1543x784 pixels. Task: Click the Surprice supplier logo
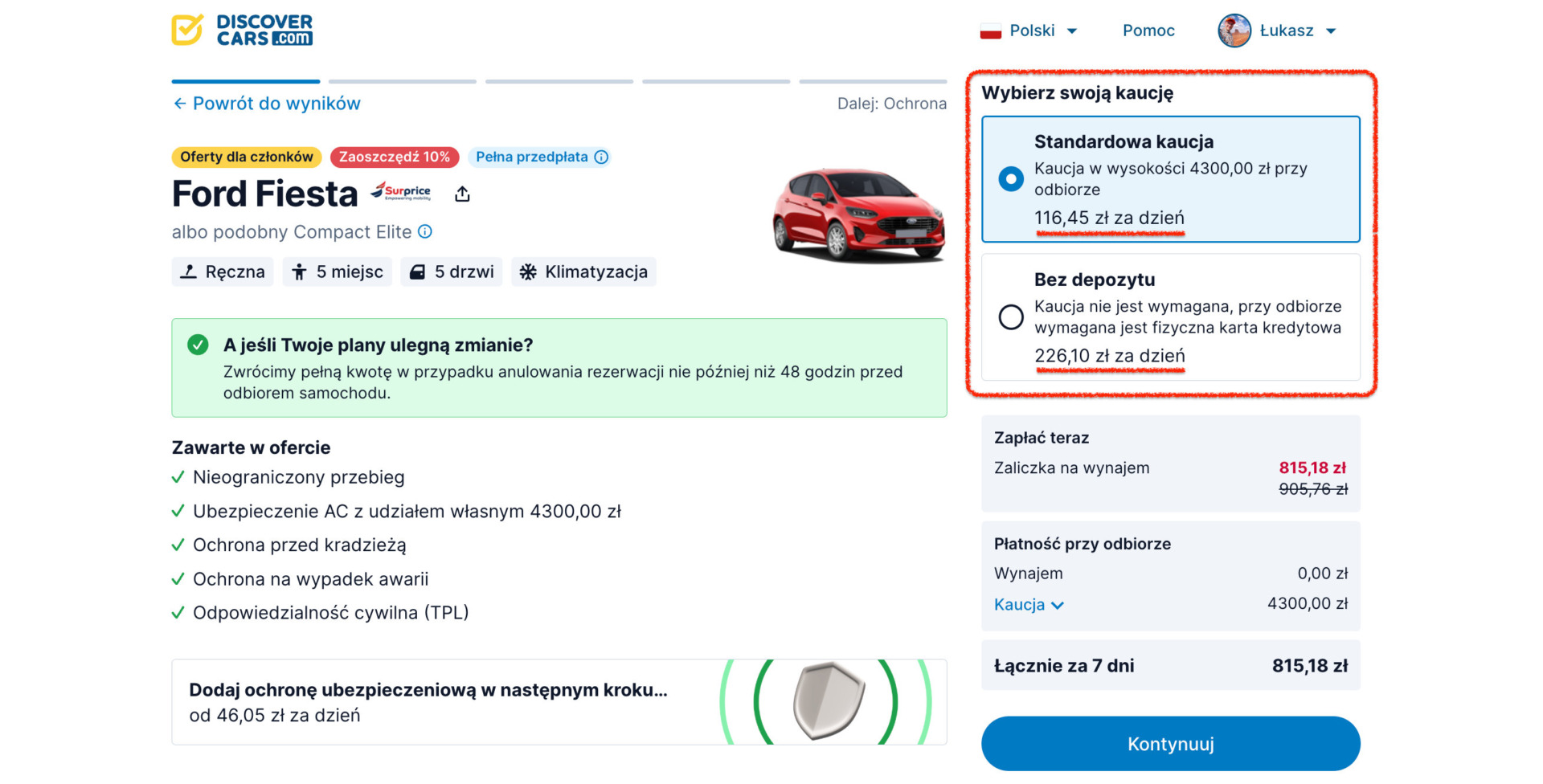[x=401, y=191]
